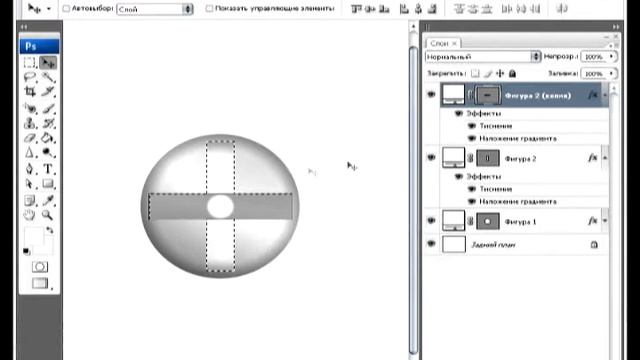640x360 pixels.
Task: Select the Hand tool
Action: (29, 215)
